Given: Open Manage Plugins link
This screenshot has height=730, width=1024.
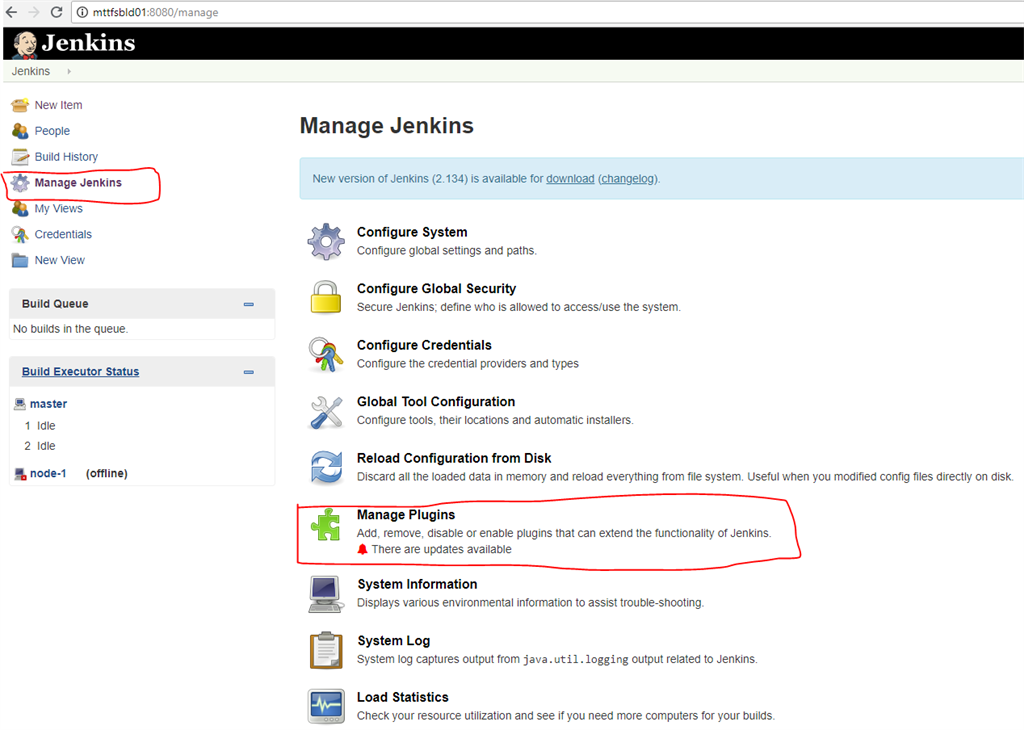Looking at the screenshot, I should point(406,515).
